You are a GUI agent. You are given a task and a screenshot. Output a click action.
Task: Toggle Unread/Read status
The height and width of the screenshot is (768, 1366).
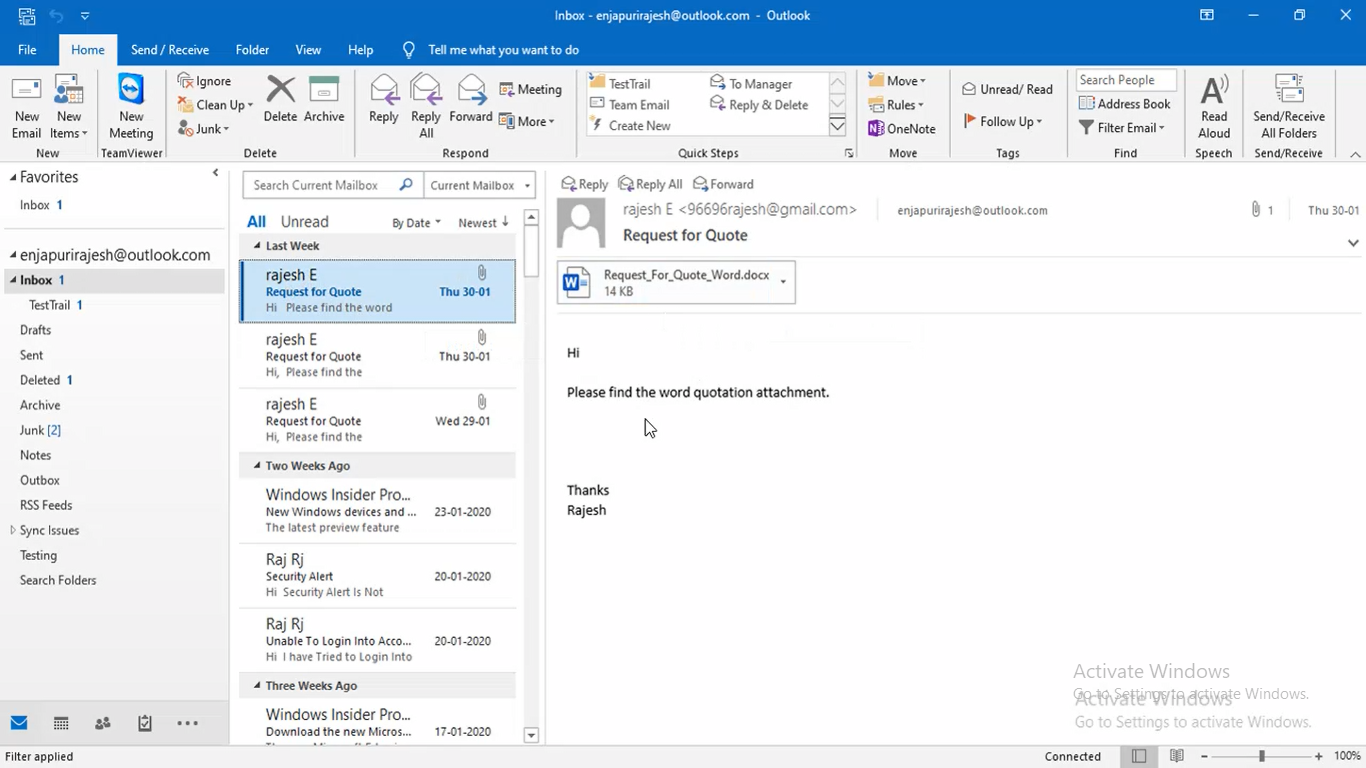[1007, 89]
